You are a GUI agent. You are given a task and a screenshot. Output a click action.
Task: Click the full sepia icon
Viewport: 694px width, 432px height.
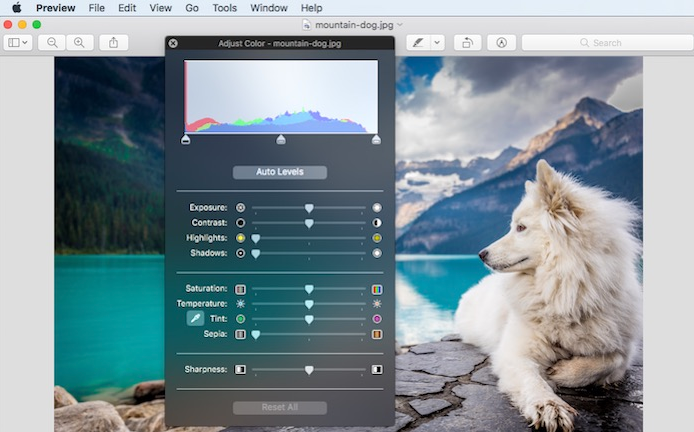point(377,334)
